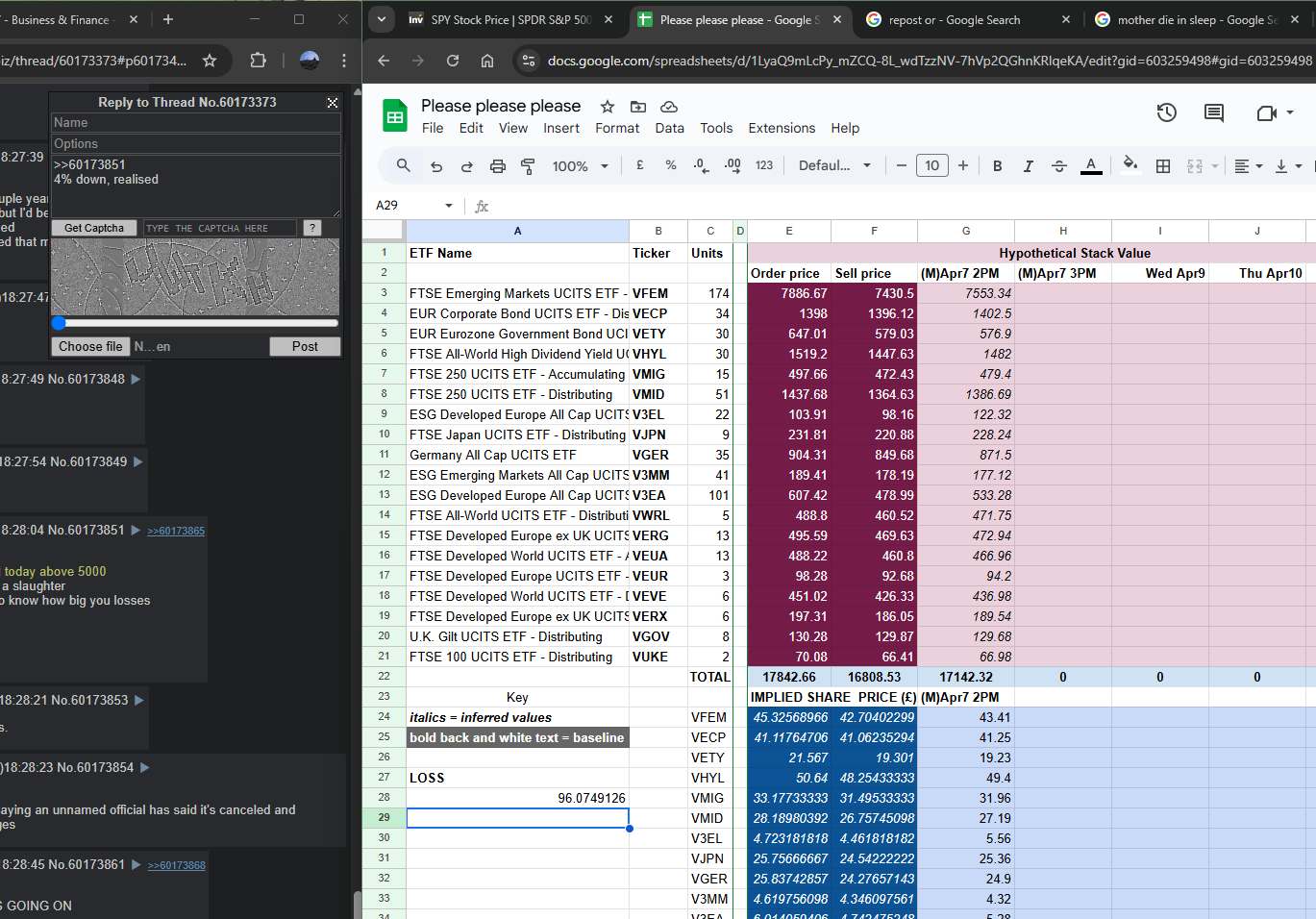Image resolution: width=1316 pixels, height=919 pixels.
Task: Expand the vertical align dropdown
Action: [x=1288, y=166]
